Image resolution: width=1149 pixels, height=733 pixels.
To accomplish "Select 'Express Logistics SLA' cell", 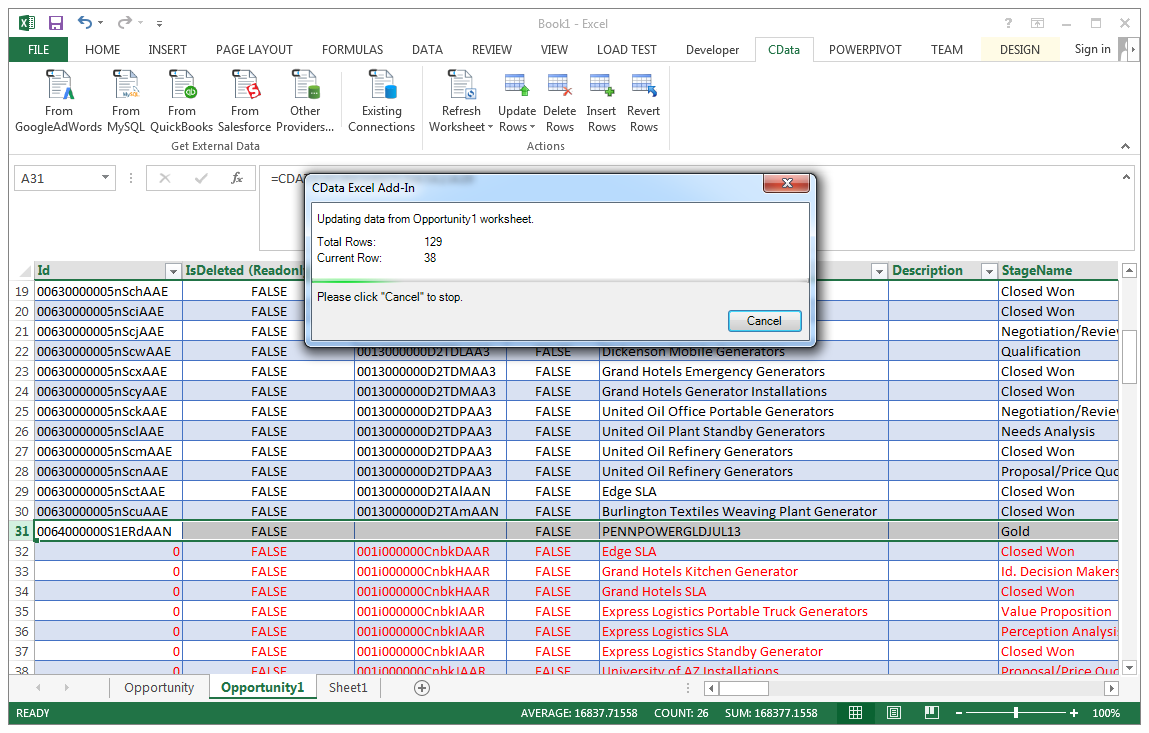I will 743,632.
